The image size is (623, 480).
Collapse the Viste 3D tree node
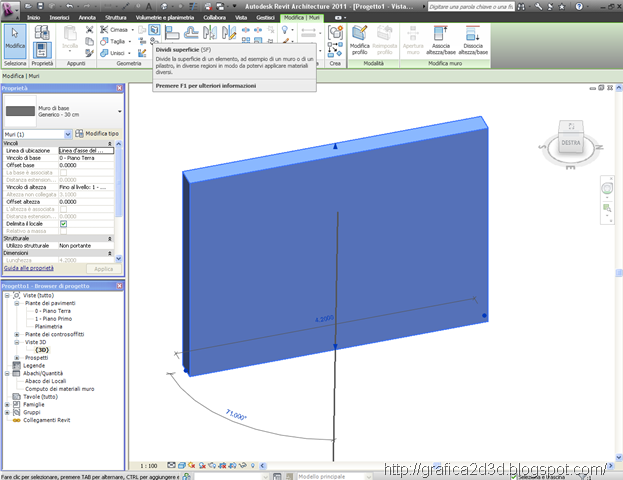(x=17, y=342)
